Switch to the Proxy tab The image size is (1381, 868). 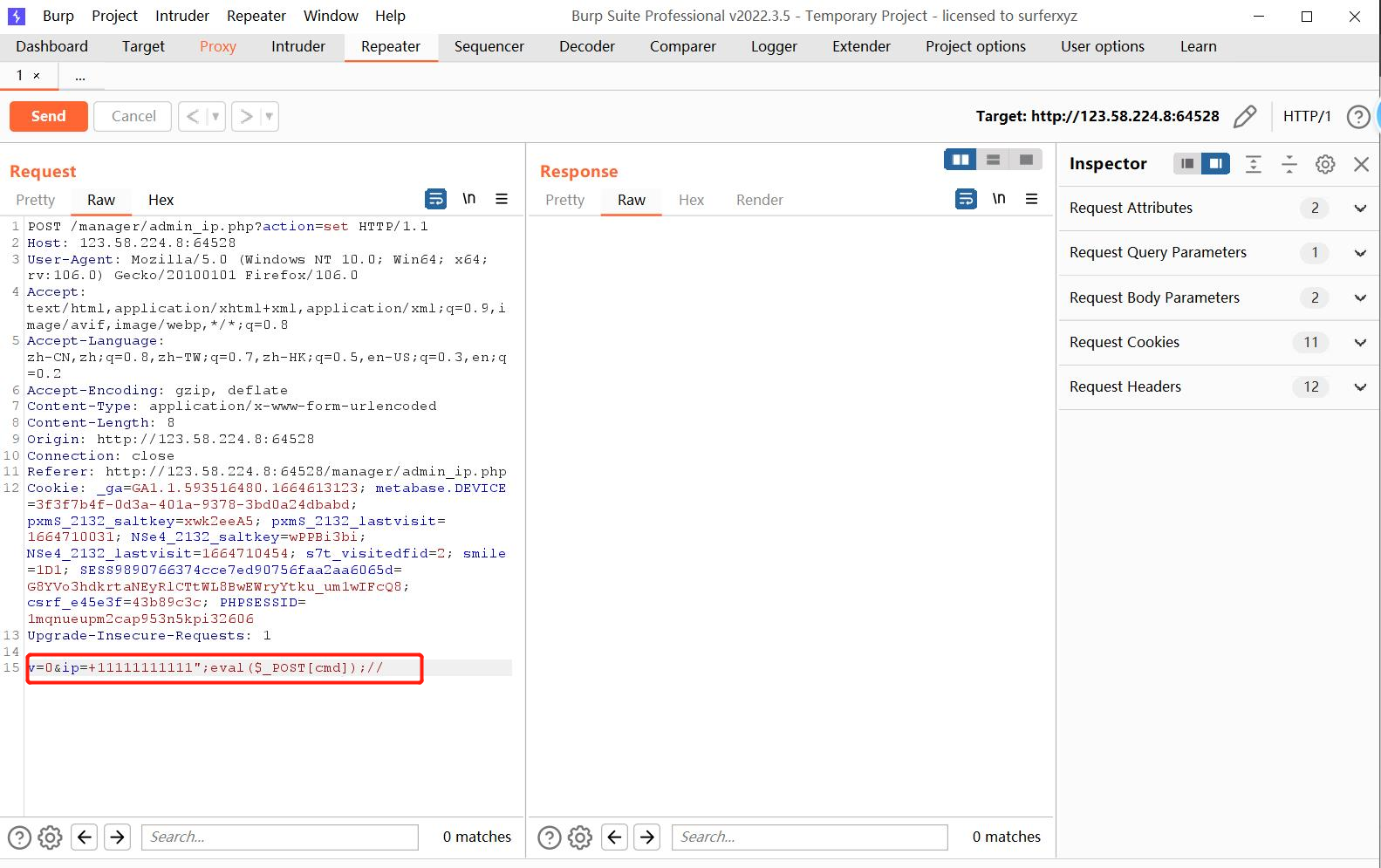click(x=217, y=46)
